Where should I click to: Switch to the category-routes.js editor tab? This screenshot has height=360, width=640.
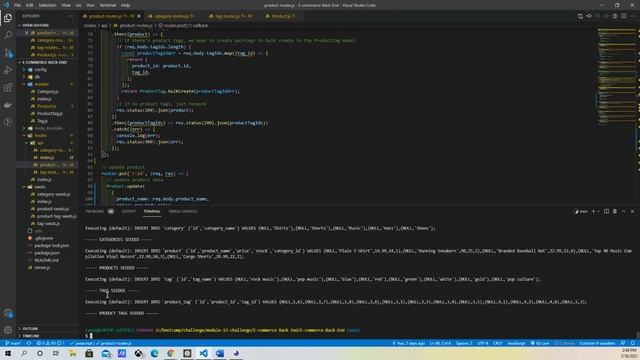(x=171, y=16)
